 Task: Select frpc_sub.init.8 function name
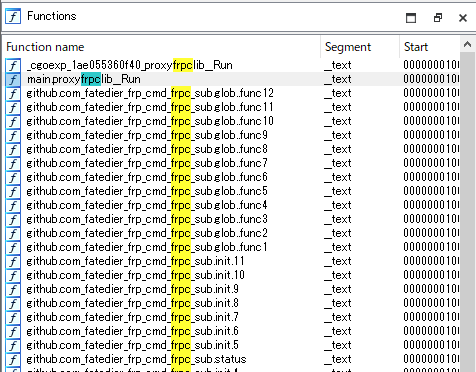tap(133, 303)
